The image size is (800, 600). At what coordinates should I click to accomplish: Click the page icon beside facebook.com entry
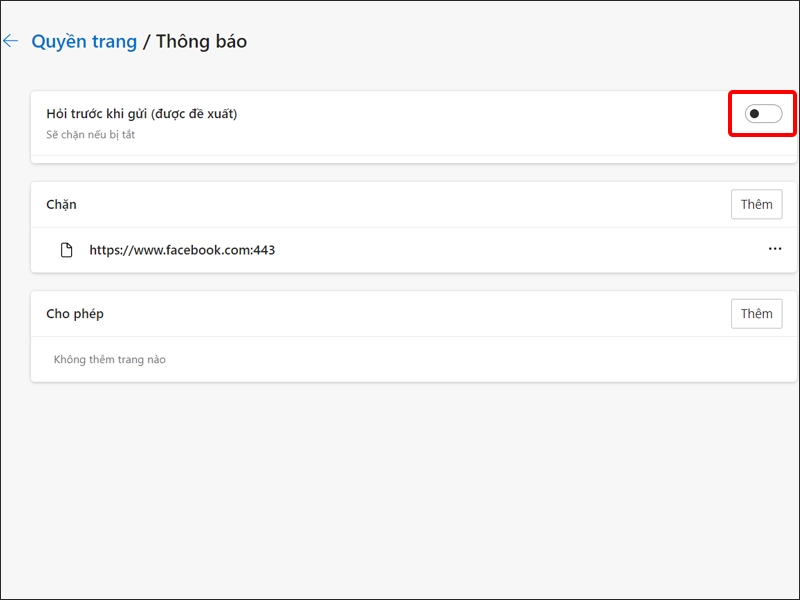coord(67,250)
